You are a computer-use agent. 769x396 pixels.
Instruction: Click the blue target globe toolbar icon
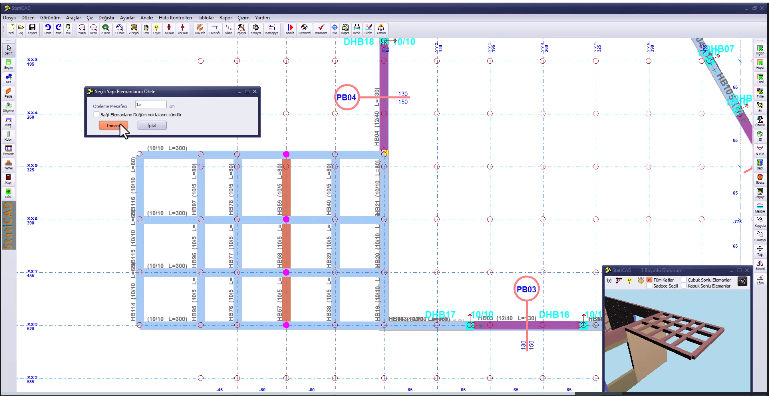334,28
